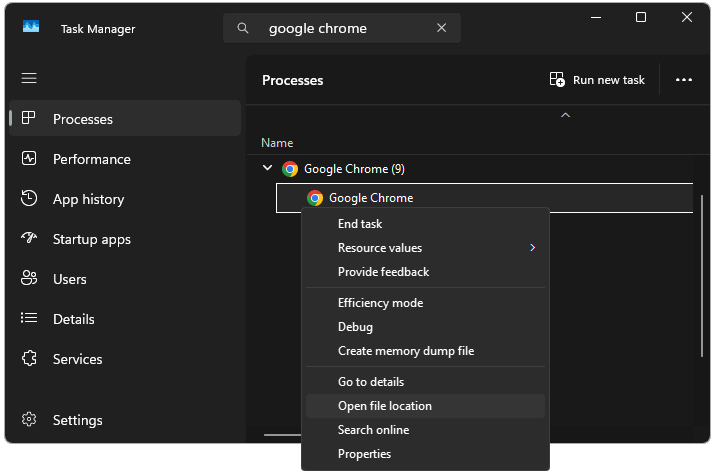The width and height of the screenshot is (714, 473).
Task: Choose Provide feedback in context menu
Action: click(425, 272)
